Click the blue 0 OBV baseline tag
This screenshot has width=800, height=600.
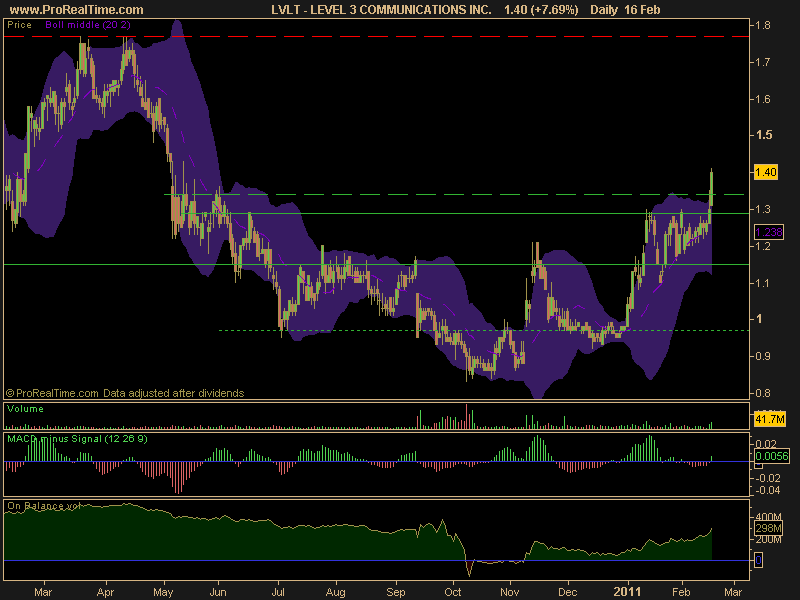pyautogui.click(x=759, y=560)
